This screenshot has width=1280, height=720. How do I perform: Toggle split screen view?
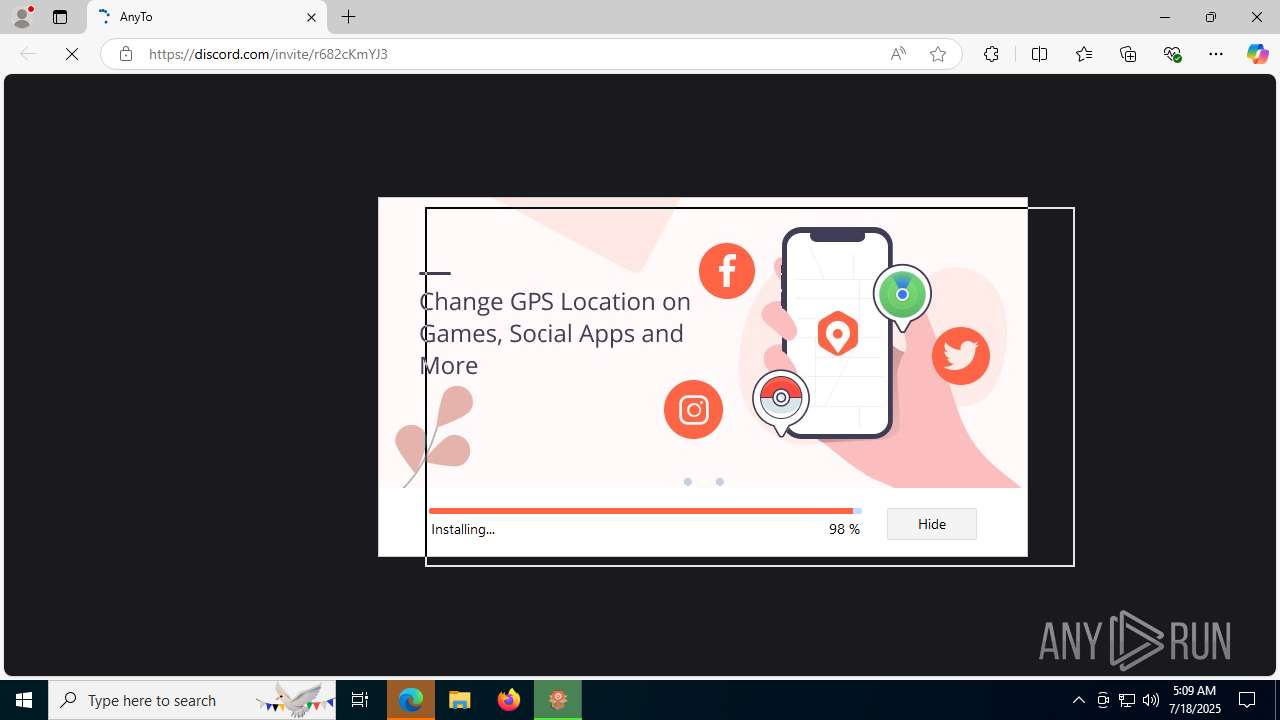pyautogui.click(x=1039, y=54)
